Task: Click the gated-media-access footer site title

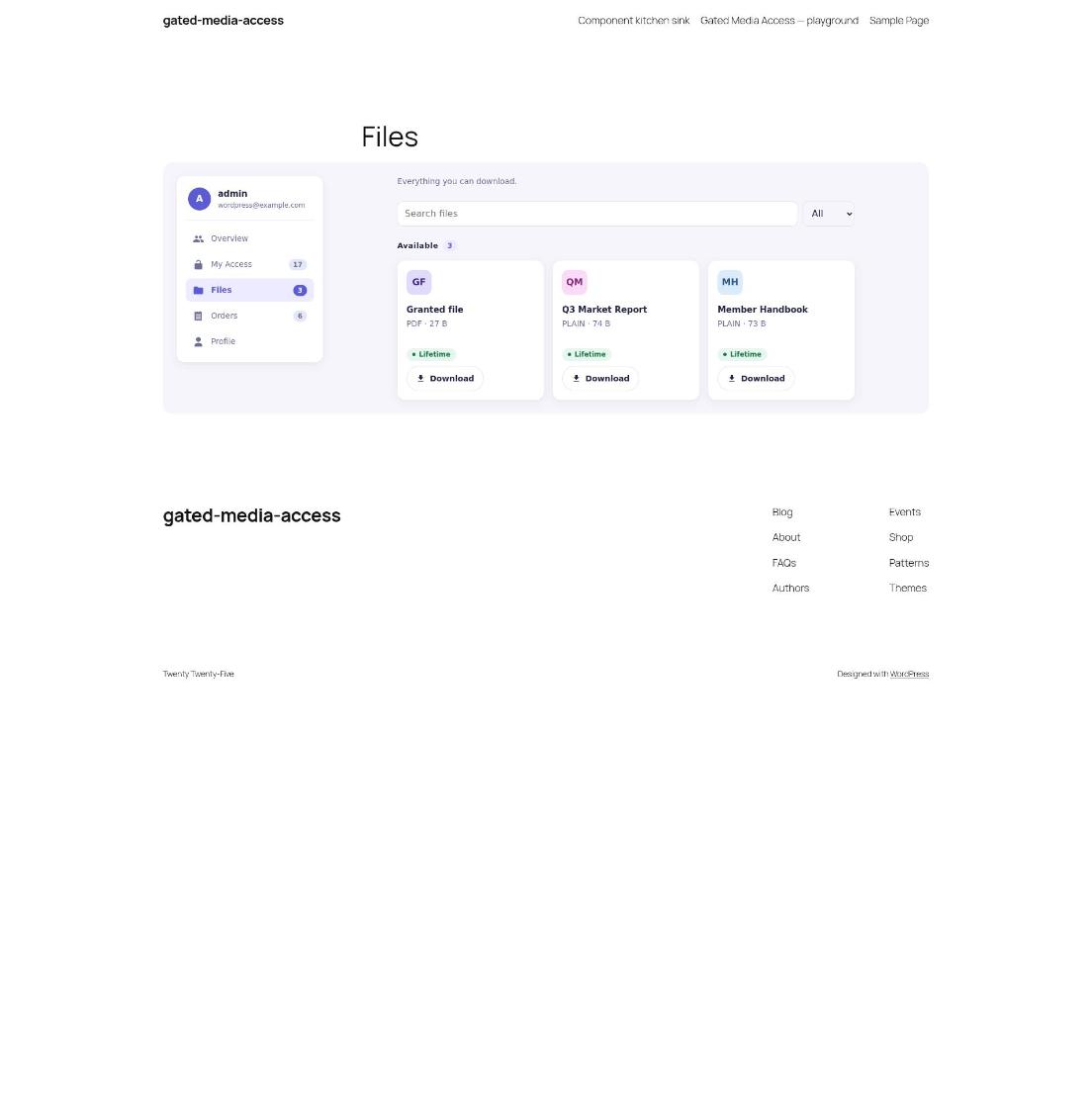Action: pos(251,515)
